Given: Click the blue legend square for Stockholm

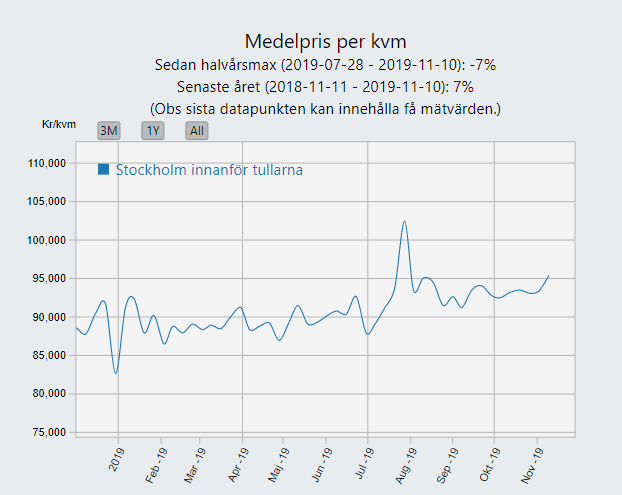Looking at the screenshot, I should pos(104,169).
